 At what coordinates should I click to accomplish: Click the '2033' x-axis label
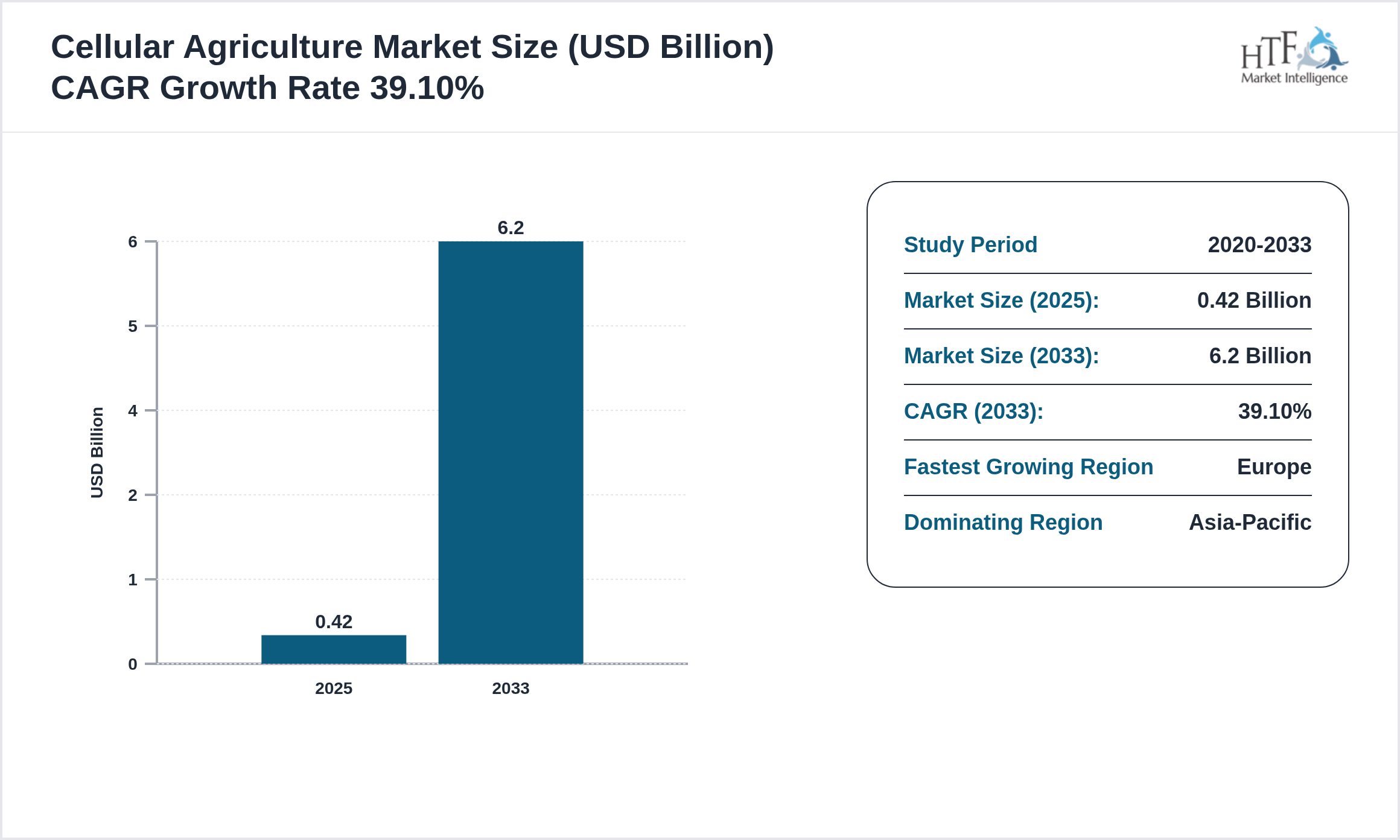pos(511,689)
